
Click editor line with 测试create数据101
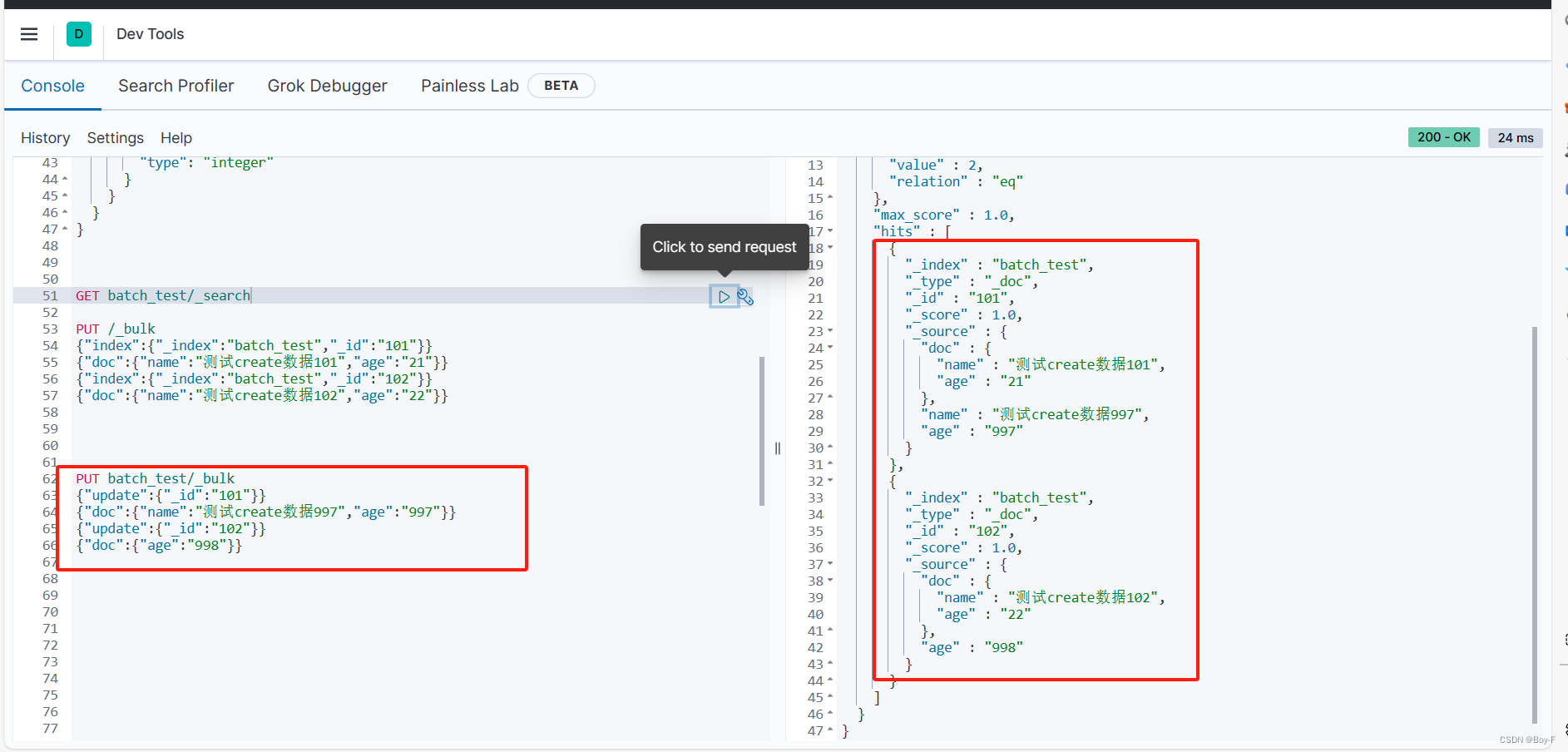coord(262,362)
